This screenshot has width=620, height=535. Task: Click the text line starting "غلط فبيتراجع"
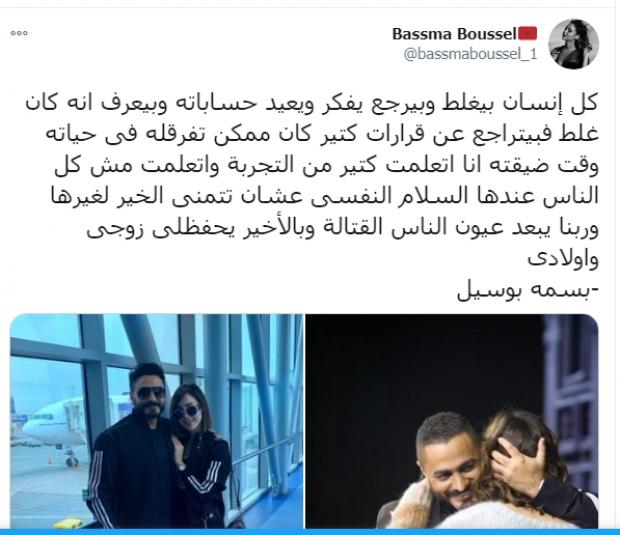[x=322, y=134]
